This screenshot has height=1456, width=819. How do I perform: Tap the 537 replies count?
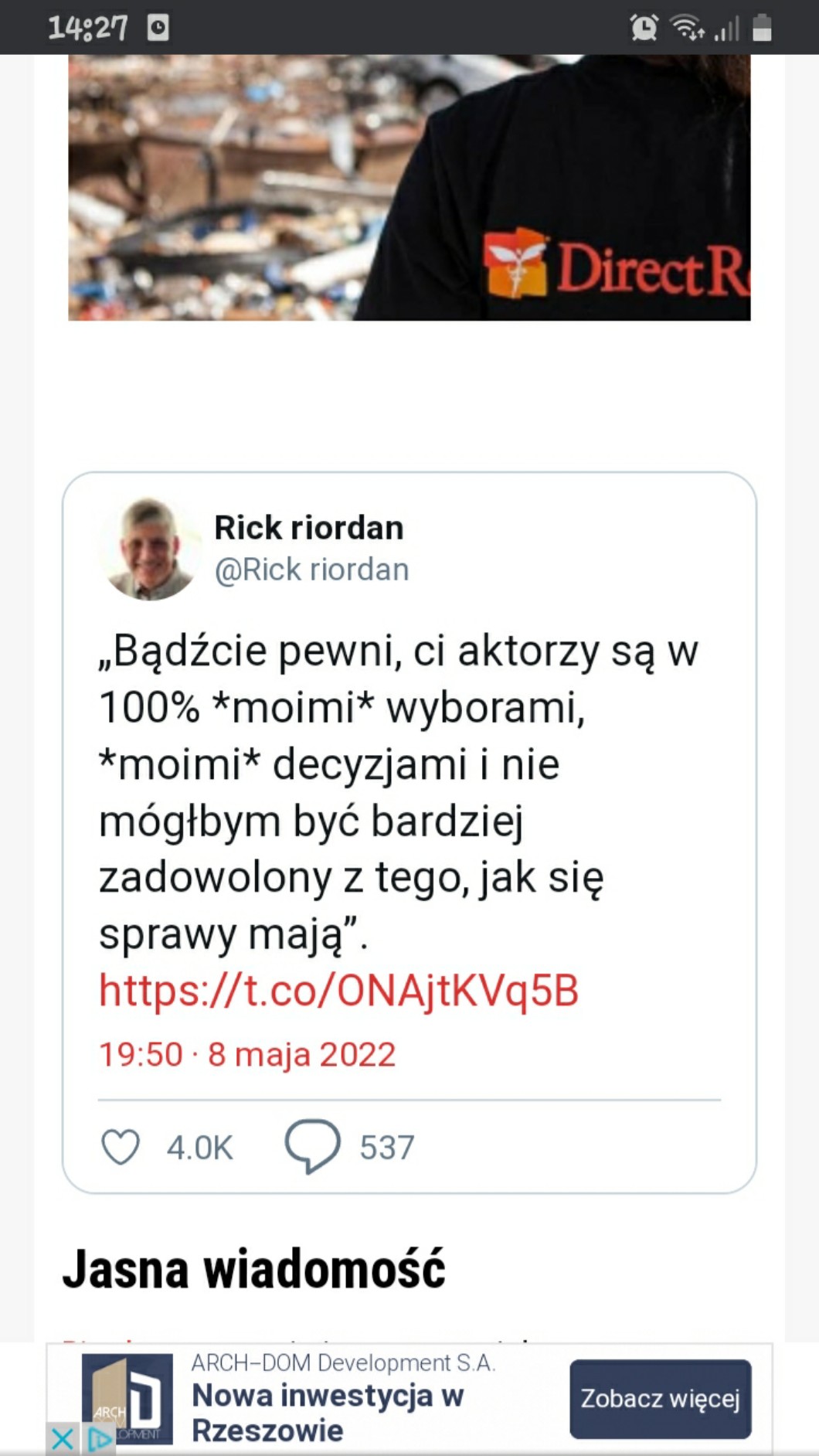tap(387, 1148)
